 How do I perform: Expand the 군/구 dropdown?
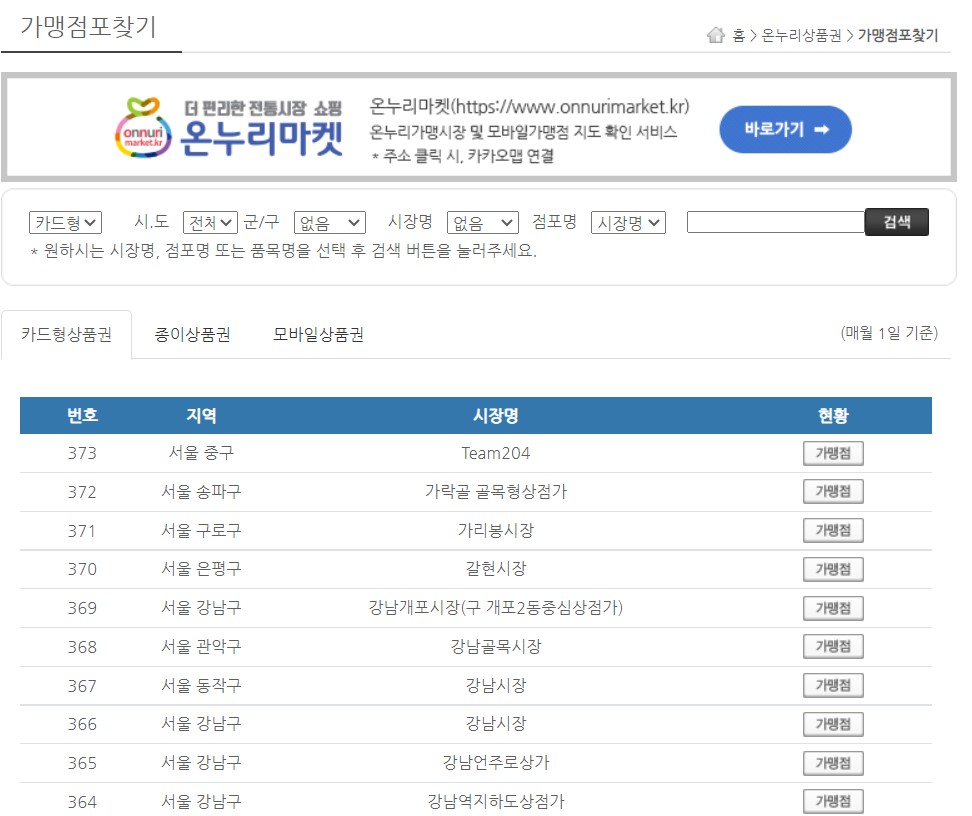click(x=329, y=222)
